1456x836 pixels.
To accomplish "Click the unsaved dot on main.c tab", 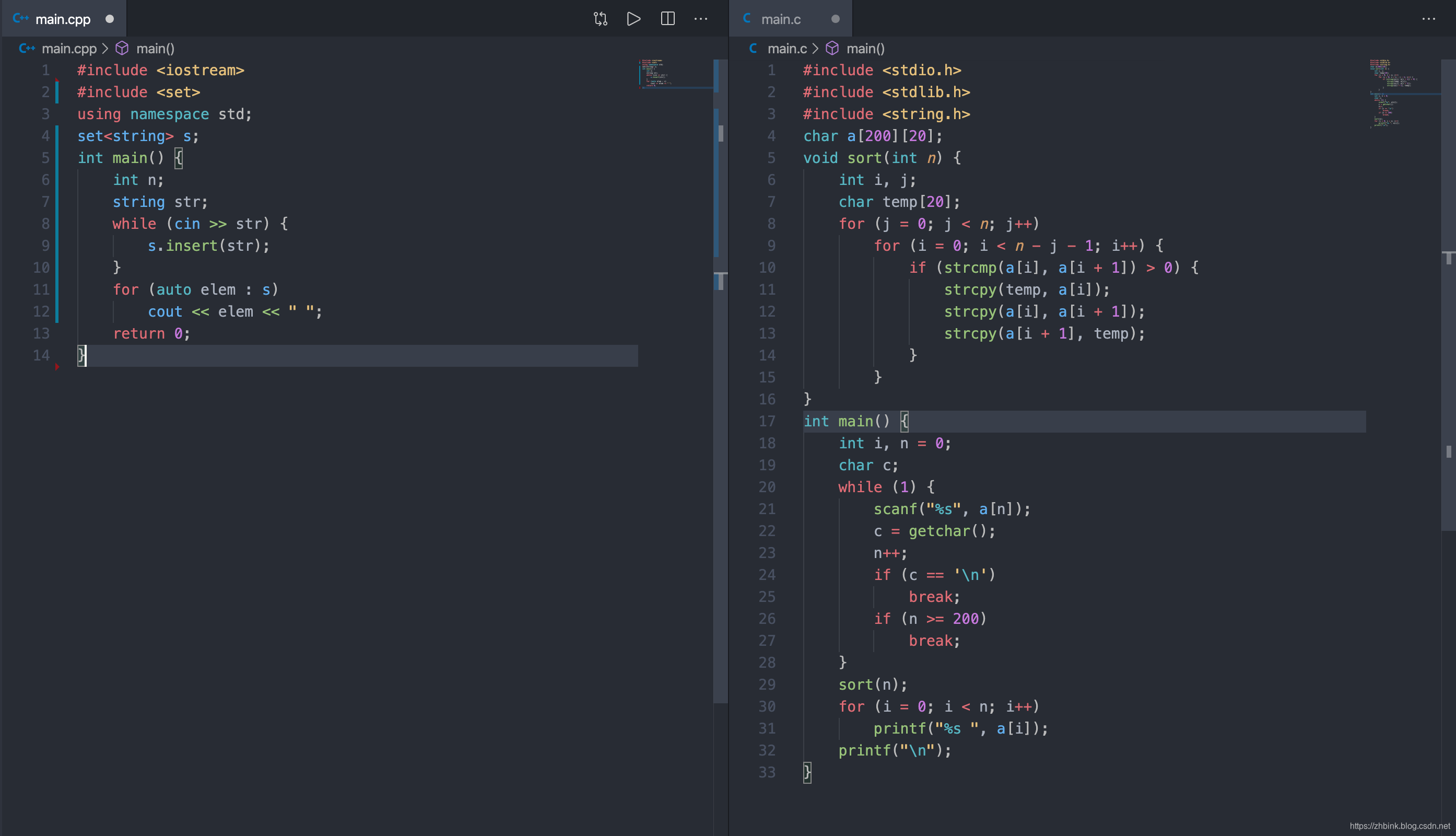I will (x=836, y=19).
